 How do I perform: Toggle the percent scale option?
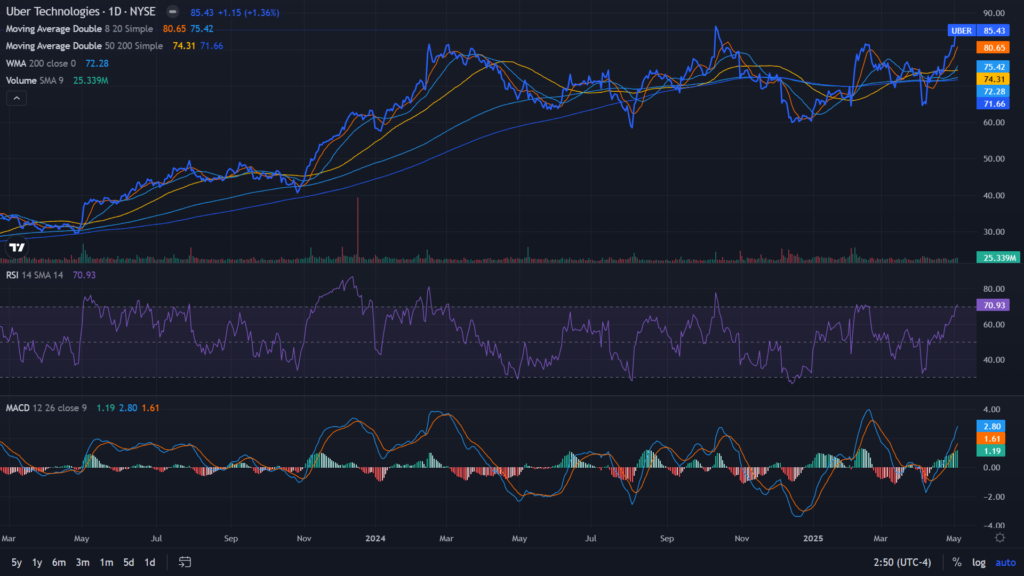[957, 562]
